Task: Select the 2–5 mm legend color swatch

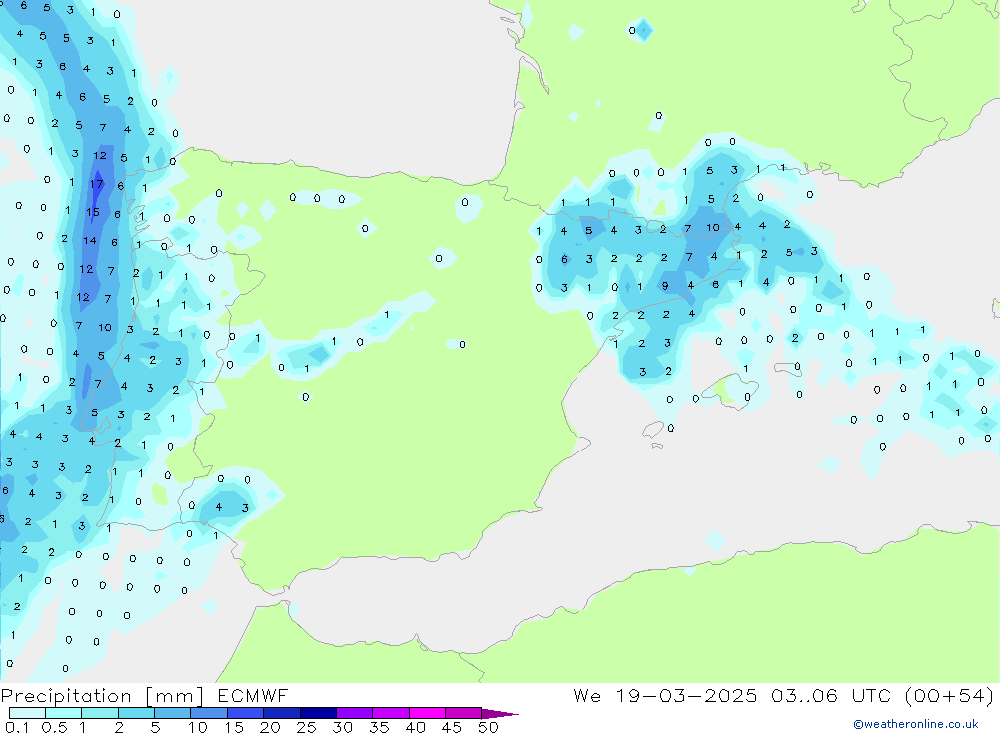Action: click(136, 713)
